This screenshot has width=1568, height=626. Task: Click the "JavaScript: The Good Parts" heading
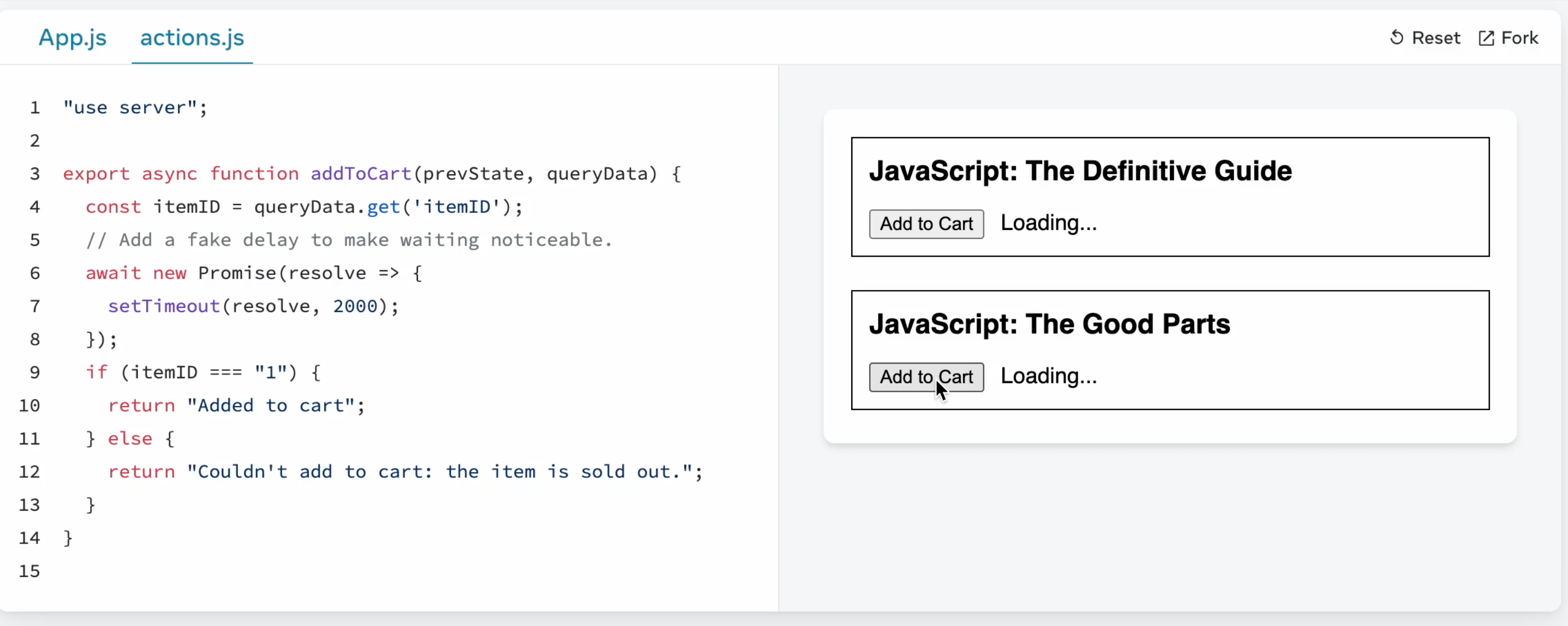click(x=1049, y=324)
